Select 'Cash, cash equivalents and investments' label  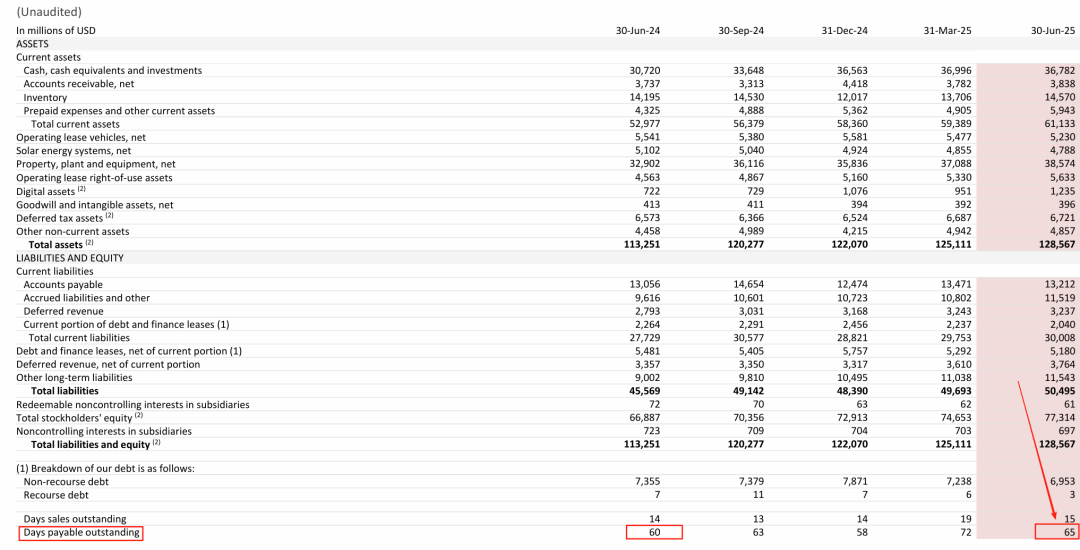coord(113,70)
